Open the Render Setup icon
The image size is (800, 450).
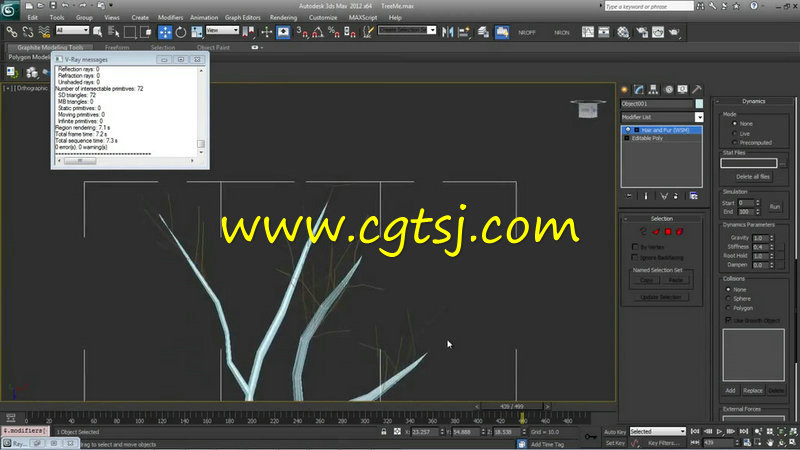point(641,32)
